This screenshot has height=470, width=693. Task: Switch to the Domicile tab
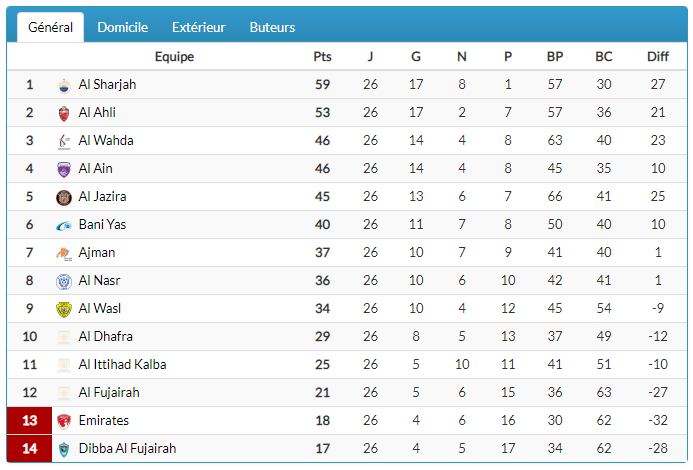pos(123,28)
